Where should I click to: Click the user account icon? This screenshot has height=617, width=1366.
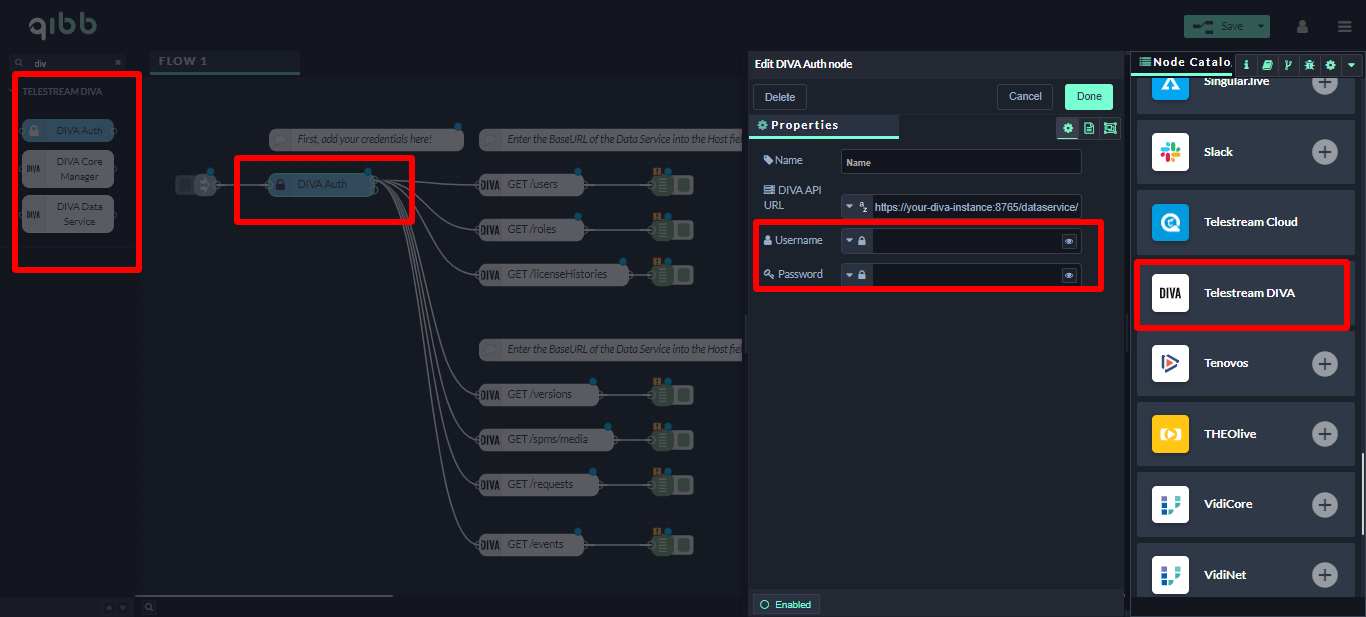tap(1302, 27)
